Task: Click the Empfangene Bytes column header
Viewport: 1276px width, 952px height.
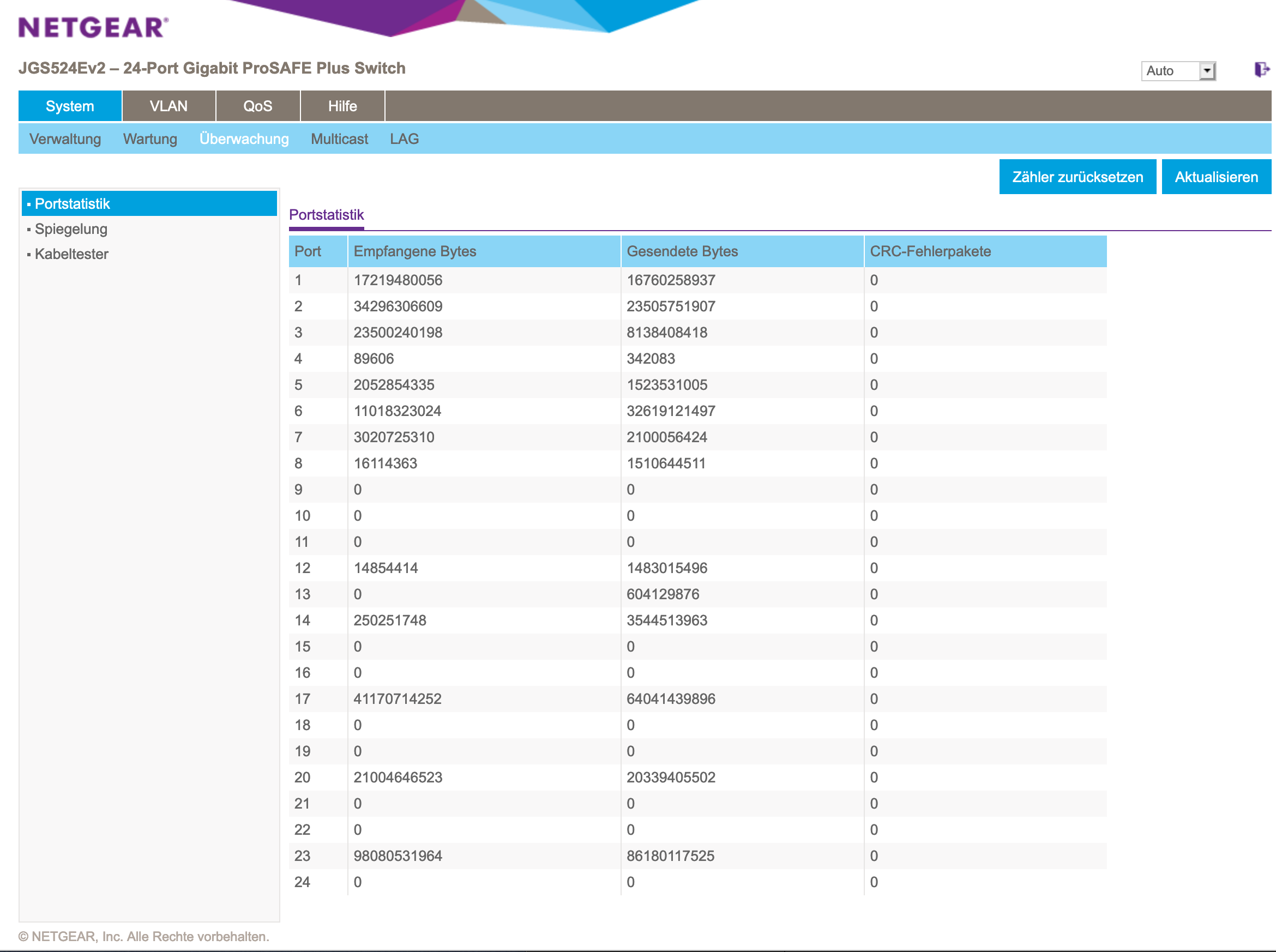Action: (414, 251)
